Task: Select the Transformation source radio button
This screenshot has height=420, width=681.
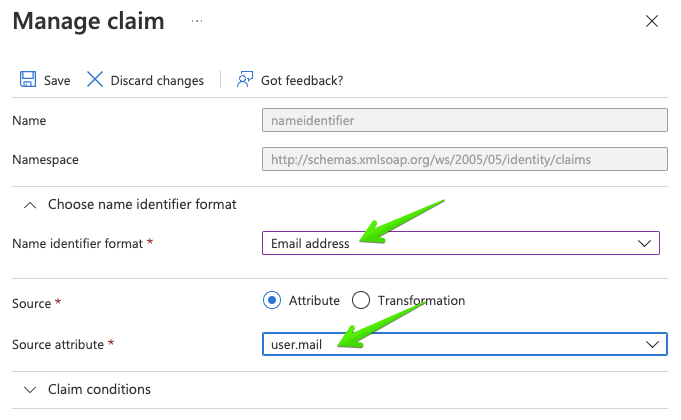Action: (x=361, y=300)
